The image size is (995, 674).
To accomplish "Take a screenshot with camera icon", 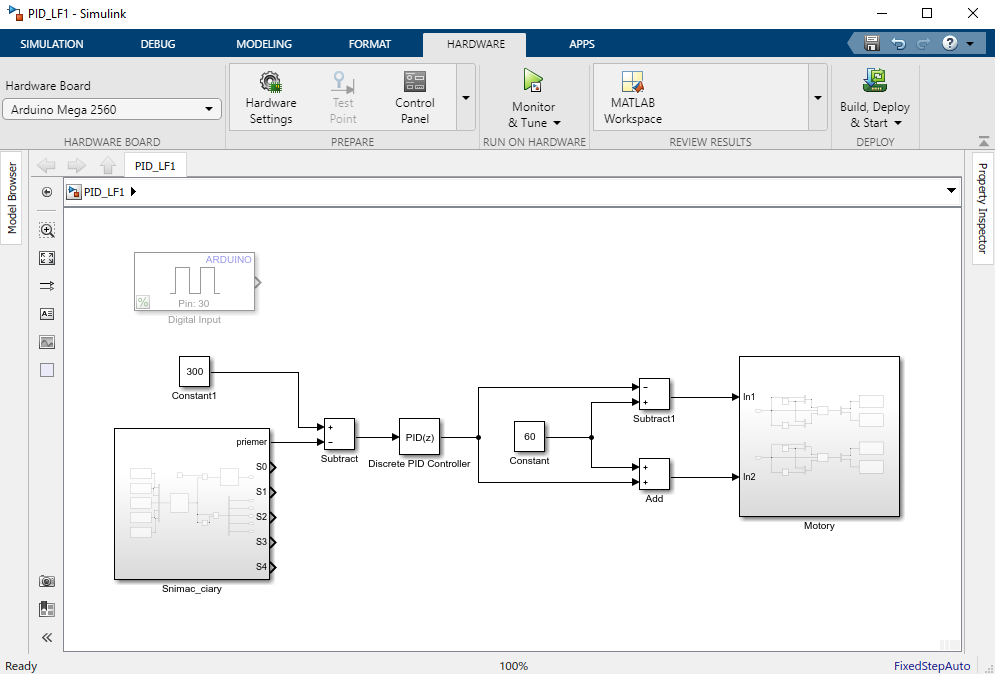I will [47, 581].
